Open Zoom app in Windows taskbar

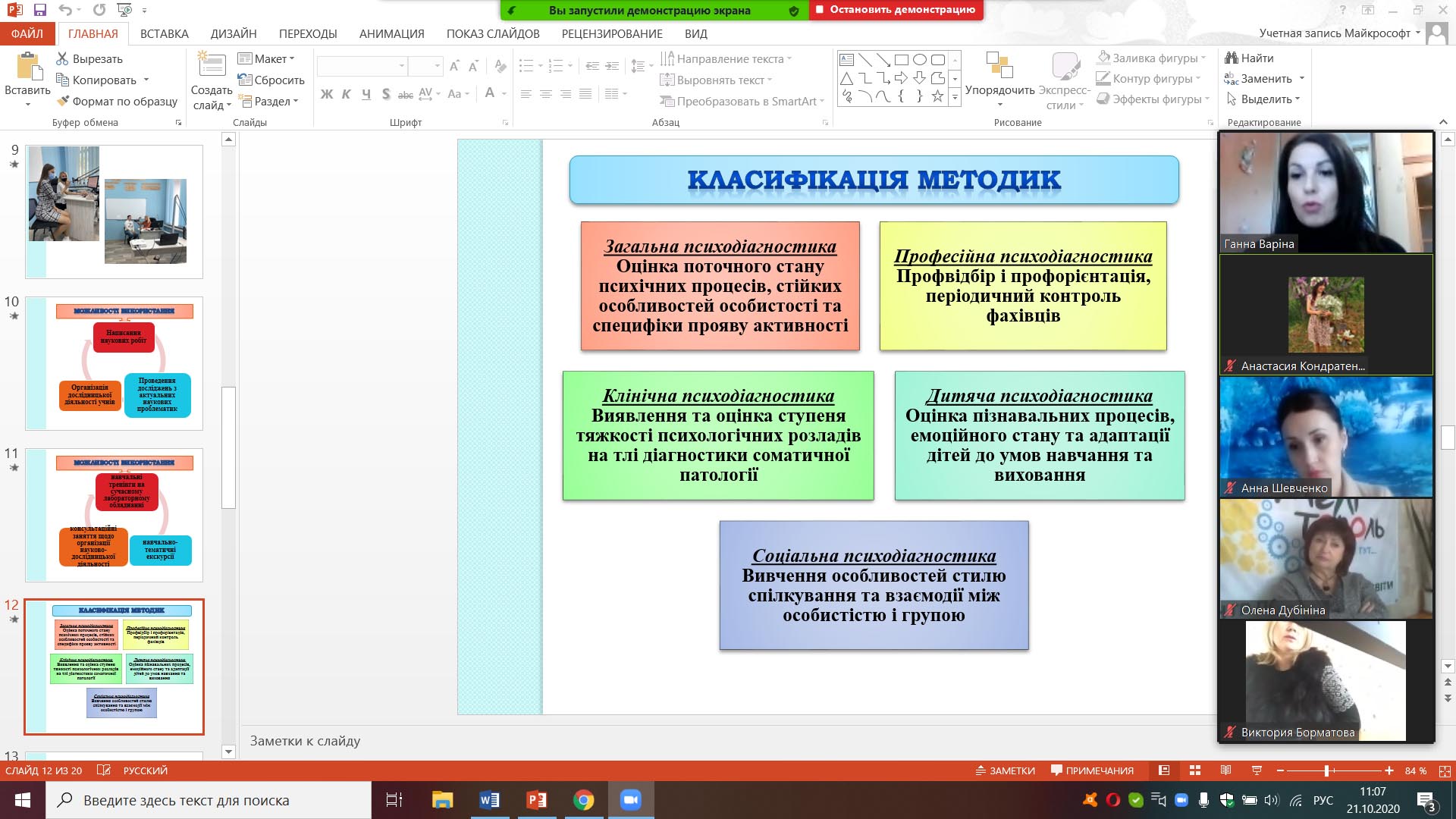pos(630,800)
